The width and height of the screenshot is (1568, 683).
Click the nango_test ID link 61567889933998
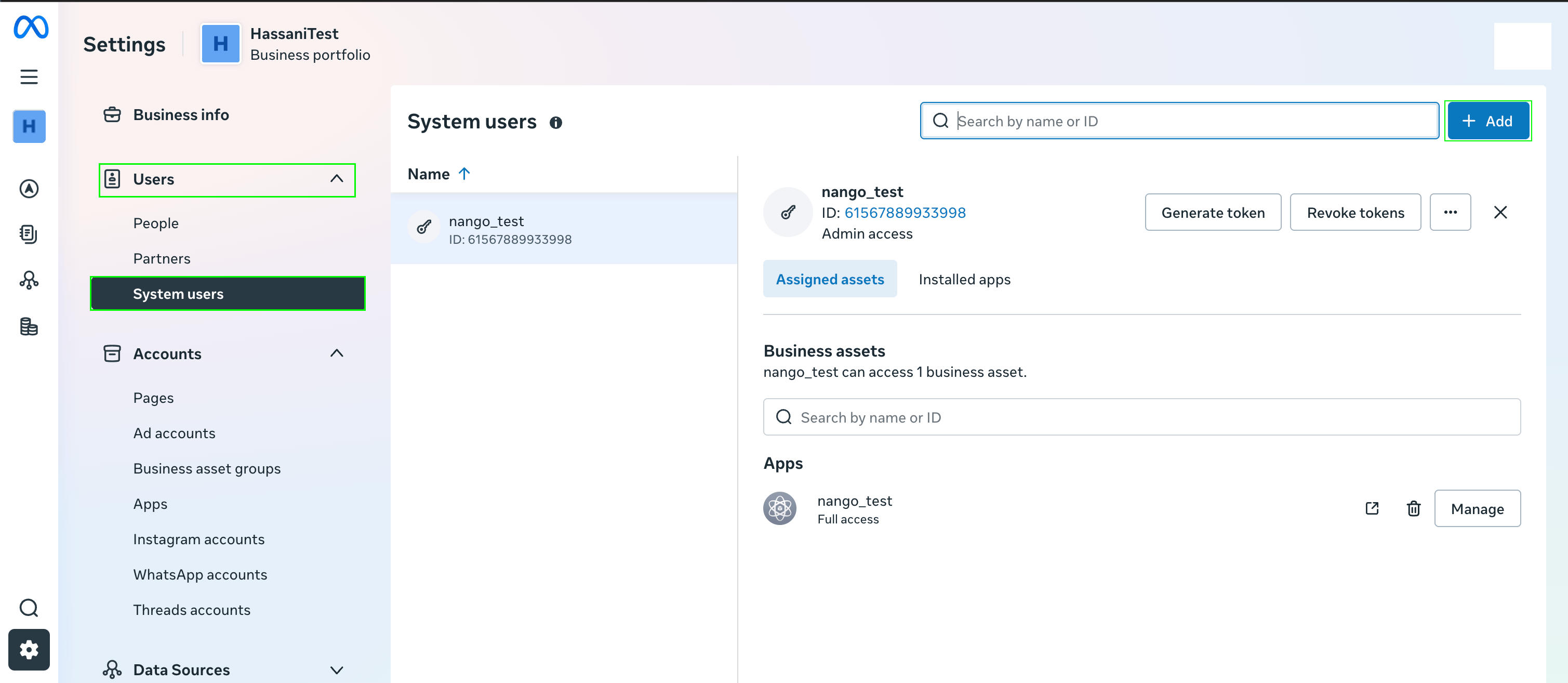pos(905,213)
